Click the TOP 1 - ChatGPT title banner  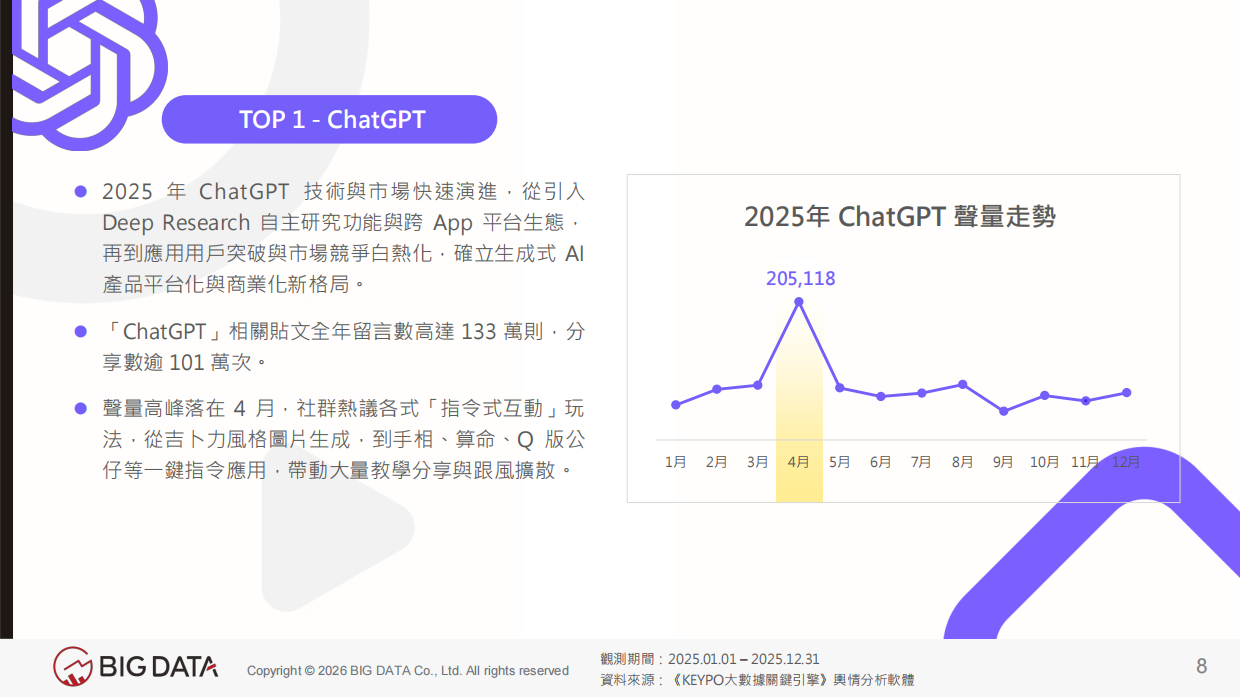pyautogui.click(x=329, y=120)
